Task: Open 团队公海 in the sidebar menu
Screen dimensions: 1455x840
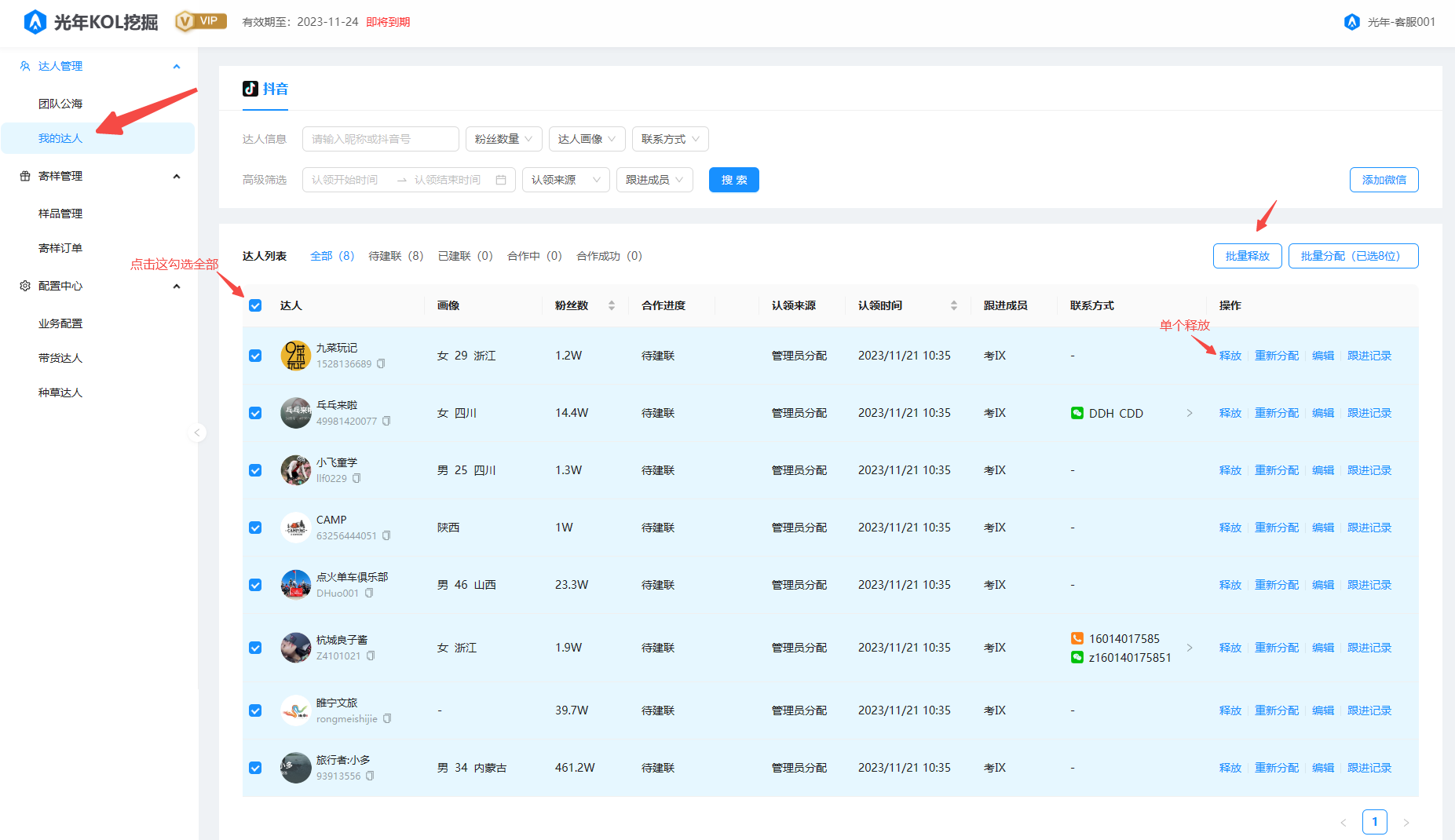Action: [60, 104]
